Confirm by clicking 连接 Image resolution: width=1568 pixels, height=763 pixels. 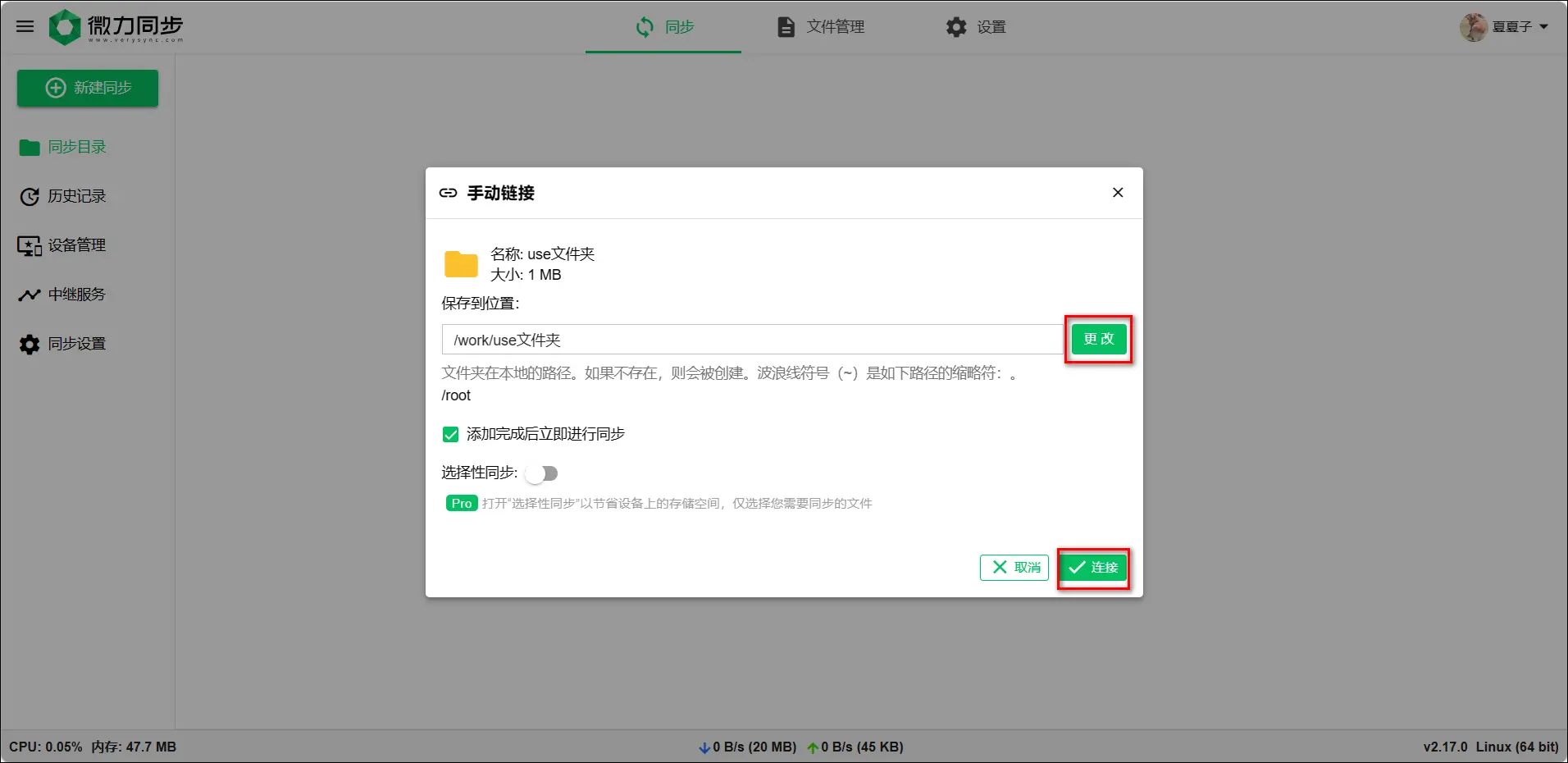click(1092, 567)
